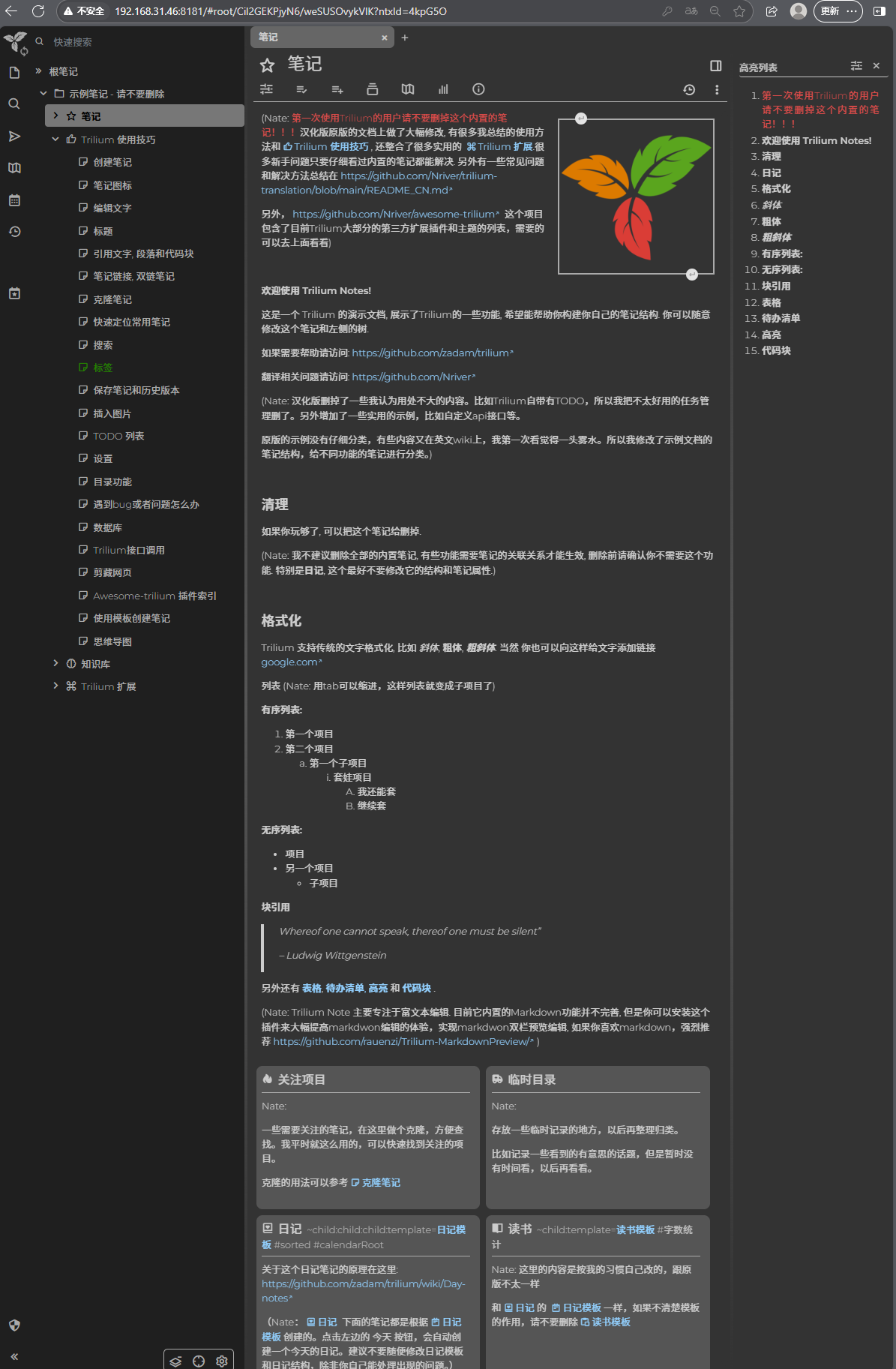The width and height of the screenshot is (896, 1369).
Task: Open a new tab with plus button
Action: click(405, 38)
